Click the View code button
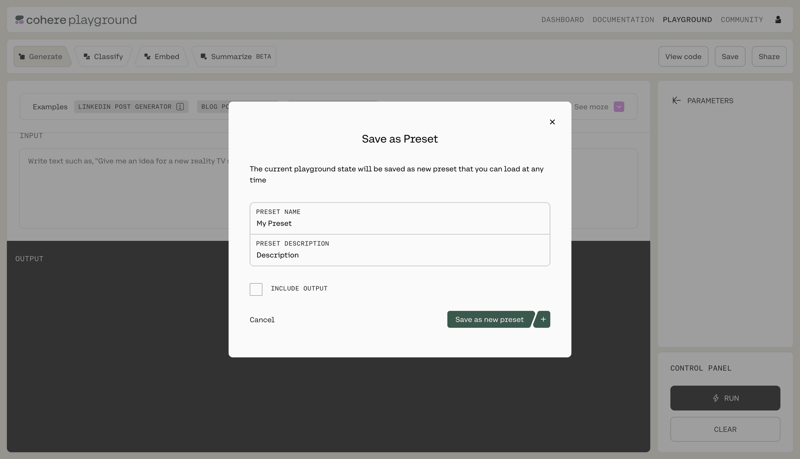This screenshot has height=459, width=800. pyautogui.click(x=683, y=57)
